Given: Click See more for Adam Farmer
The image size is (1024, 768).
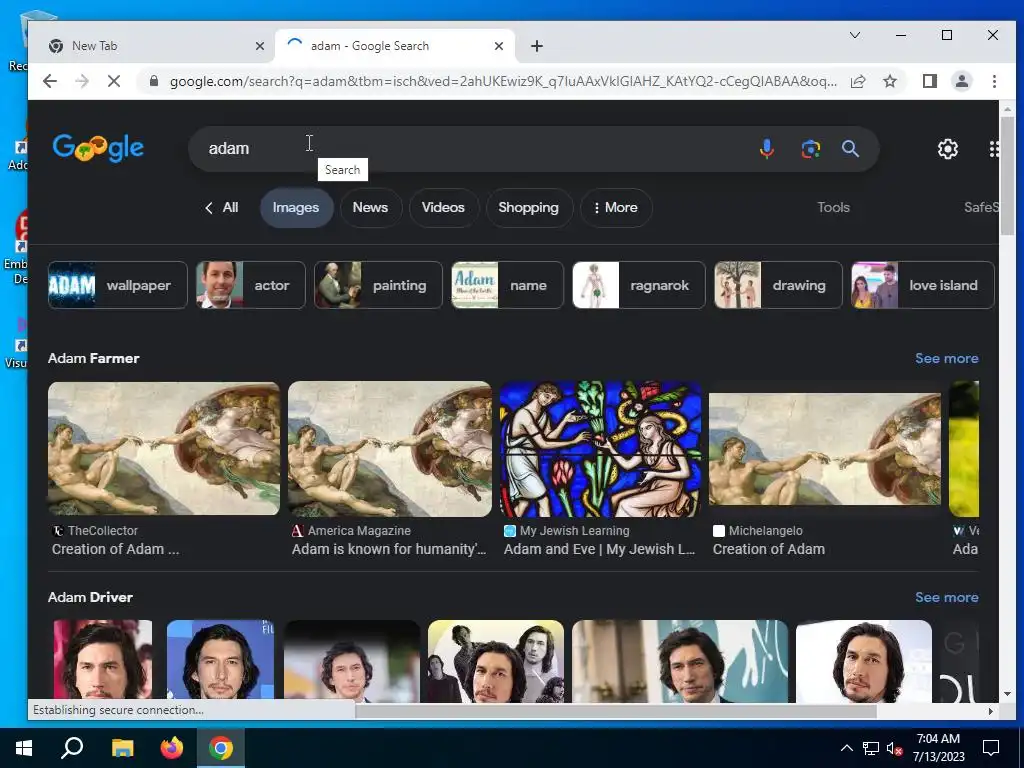Looking at the screenshot, I should pos(946,358).
